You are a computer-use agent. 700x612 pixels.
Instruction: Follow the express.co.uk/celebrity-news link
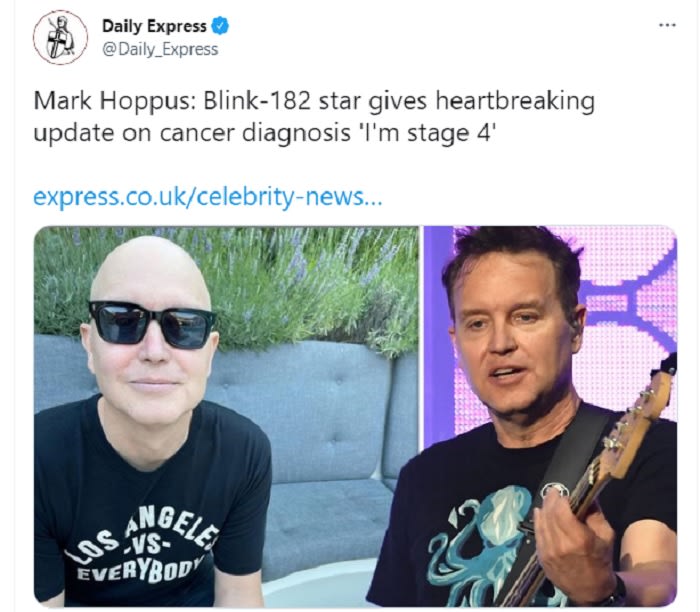point(208,196)
